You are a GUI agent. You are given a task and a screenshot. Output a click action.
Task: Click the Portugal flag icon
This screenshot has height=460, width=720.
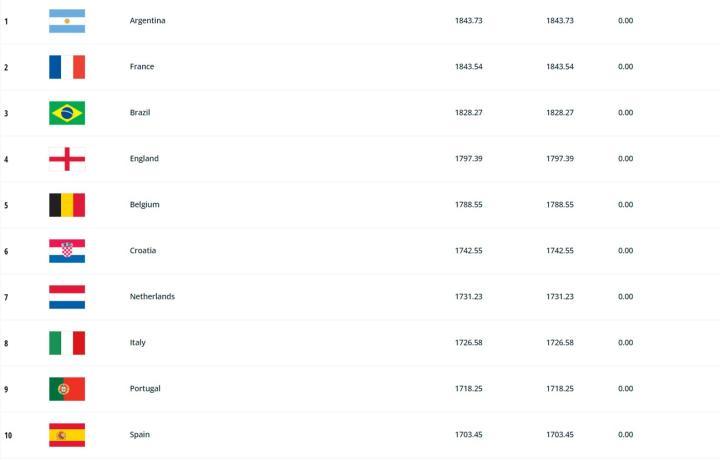(67, 389)
